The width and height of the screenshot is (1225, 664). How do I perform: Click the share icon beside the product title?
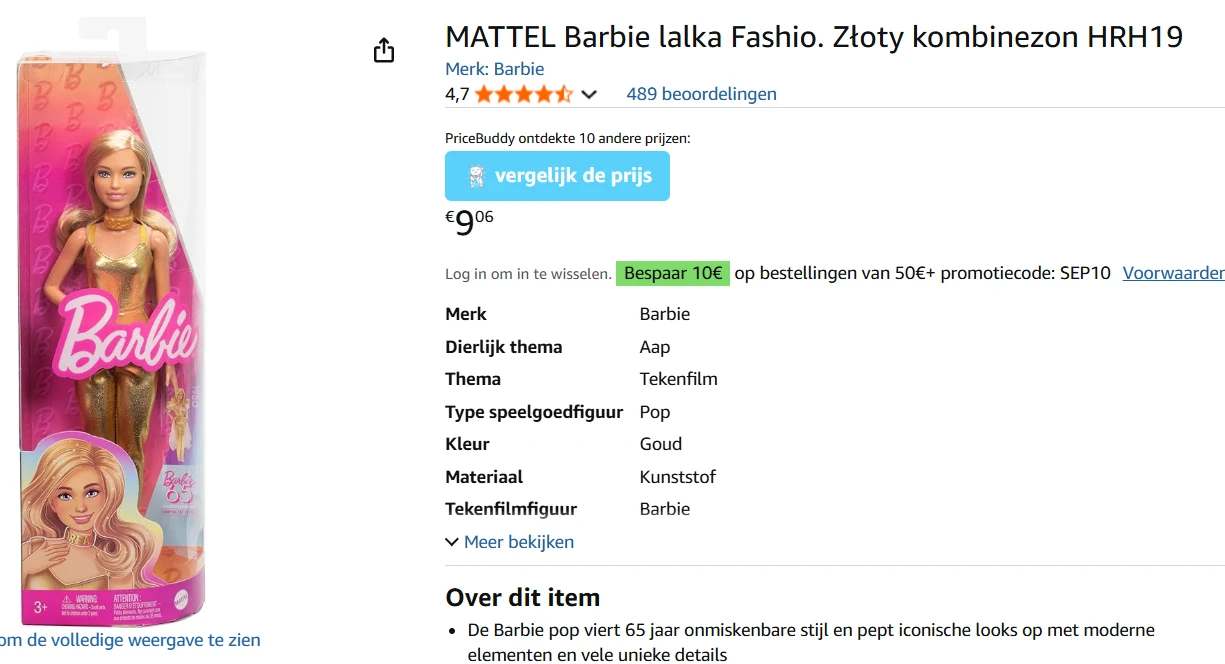384,49
